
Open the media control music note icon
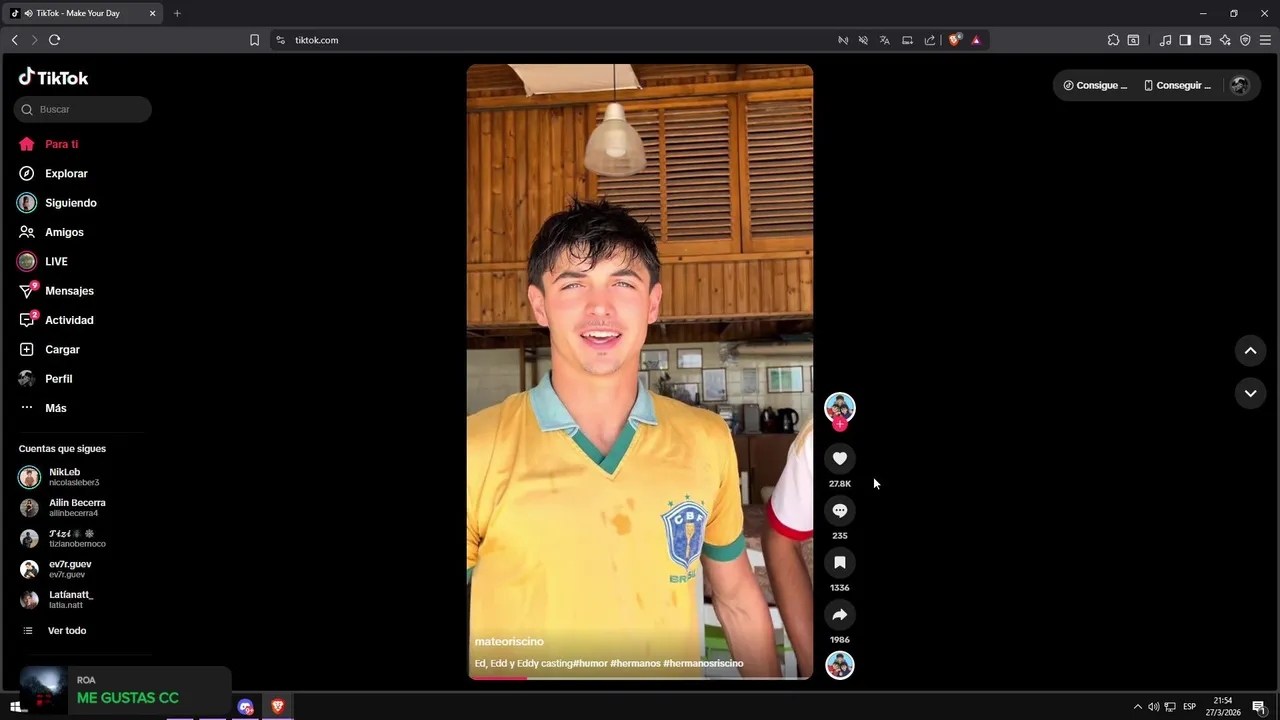(1165, 40)
